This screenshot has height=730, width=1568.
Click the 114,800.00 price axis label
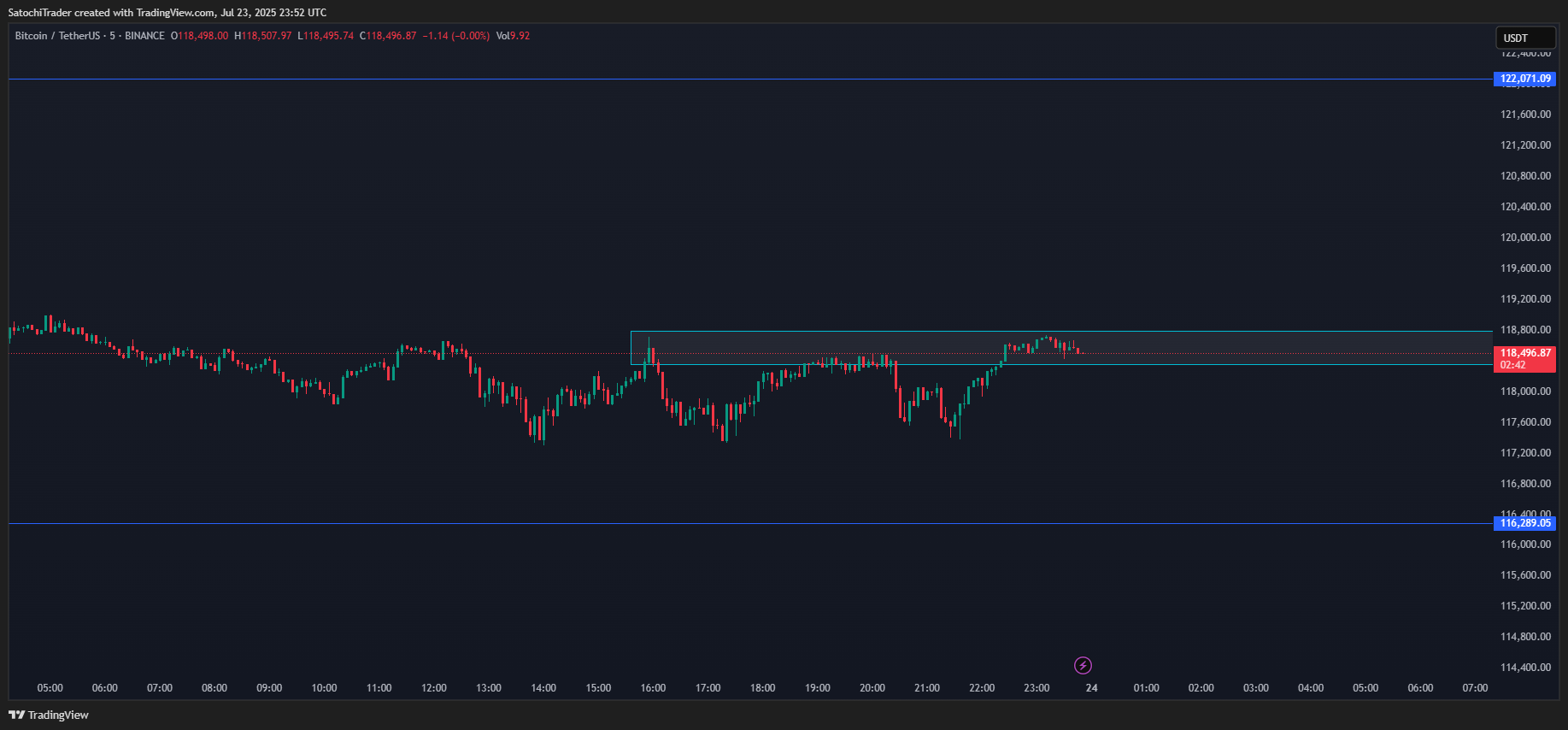point(1525,637)
